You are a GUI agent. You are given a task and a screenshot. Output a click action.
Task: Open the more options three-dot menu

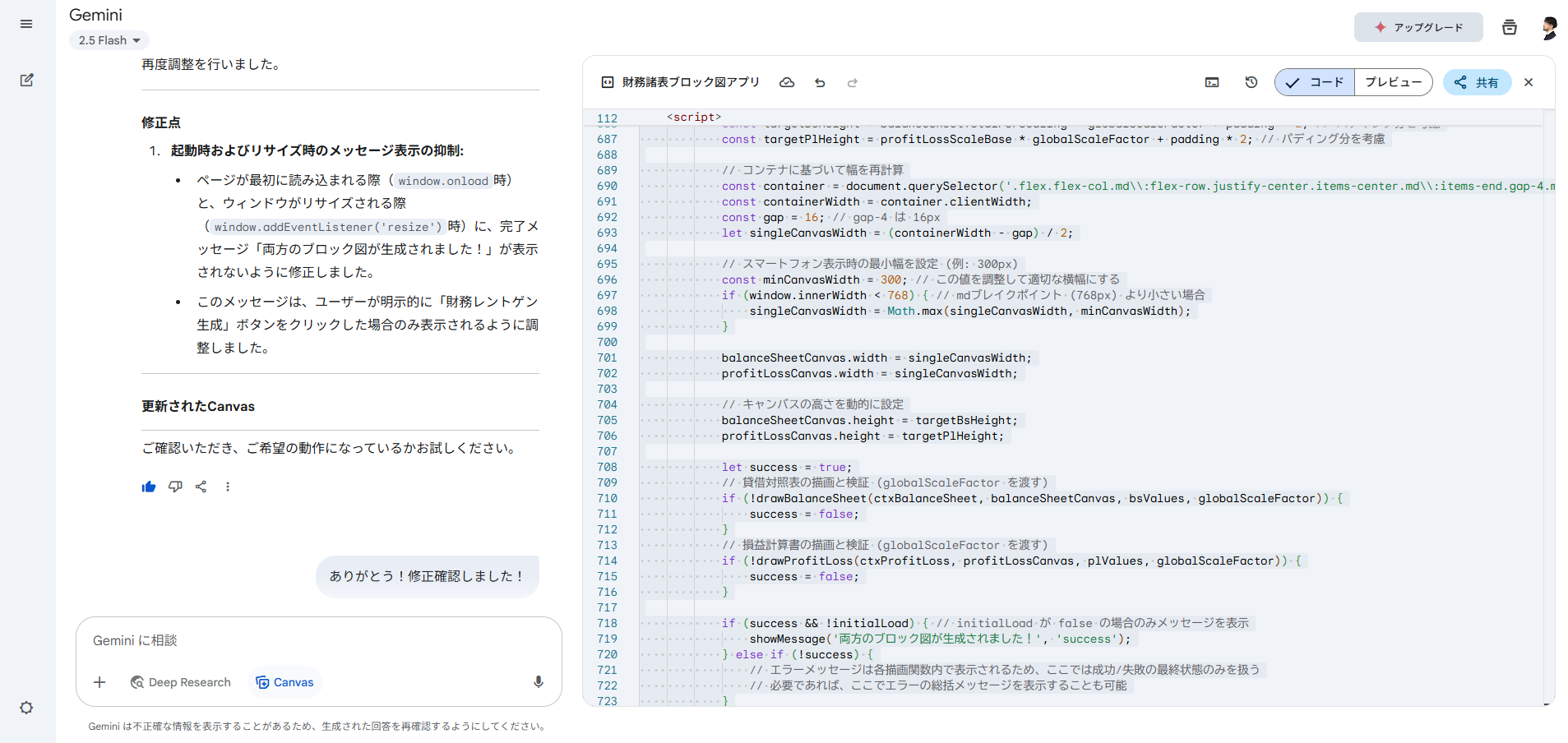(x=228, y=487)
